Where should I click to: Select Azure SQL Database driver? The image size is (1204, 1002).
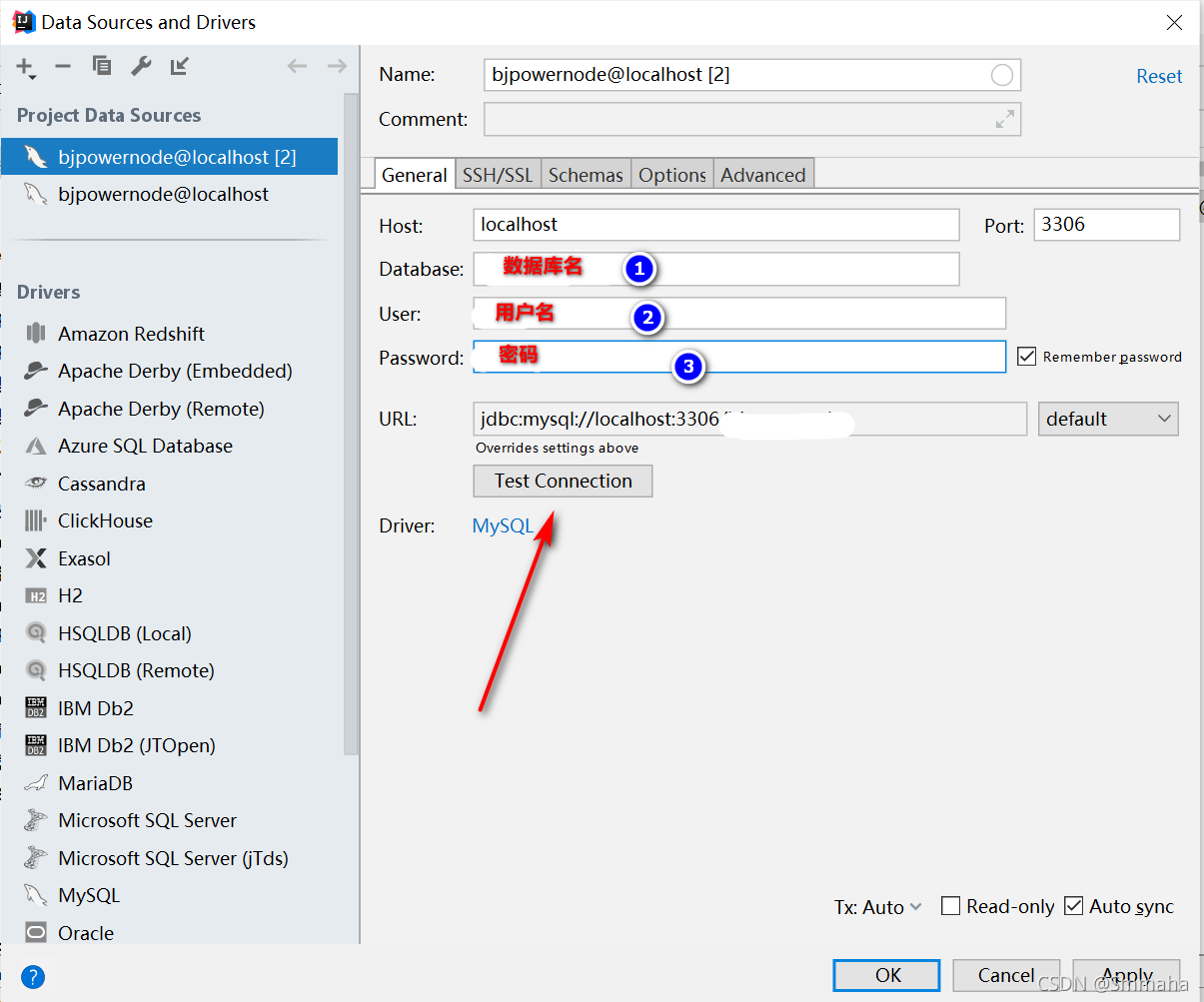coord(145,446)
